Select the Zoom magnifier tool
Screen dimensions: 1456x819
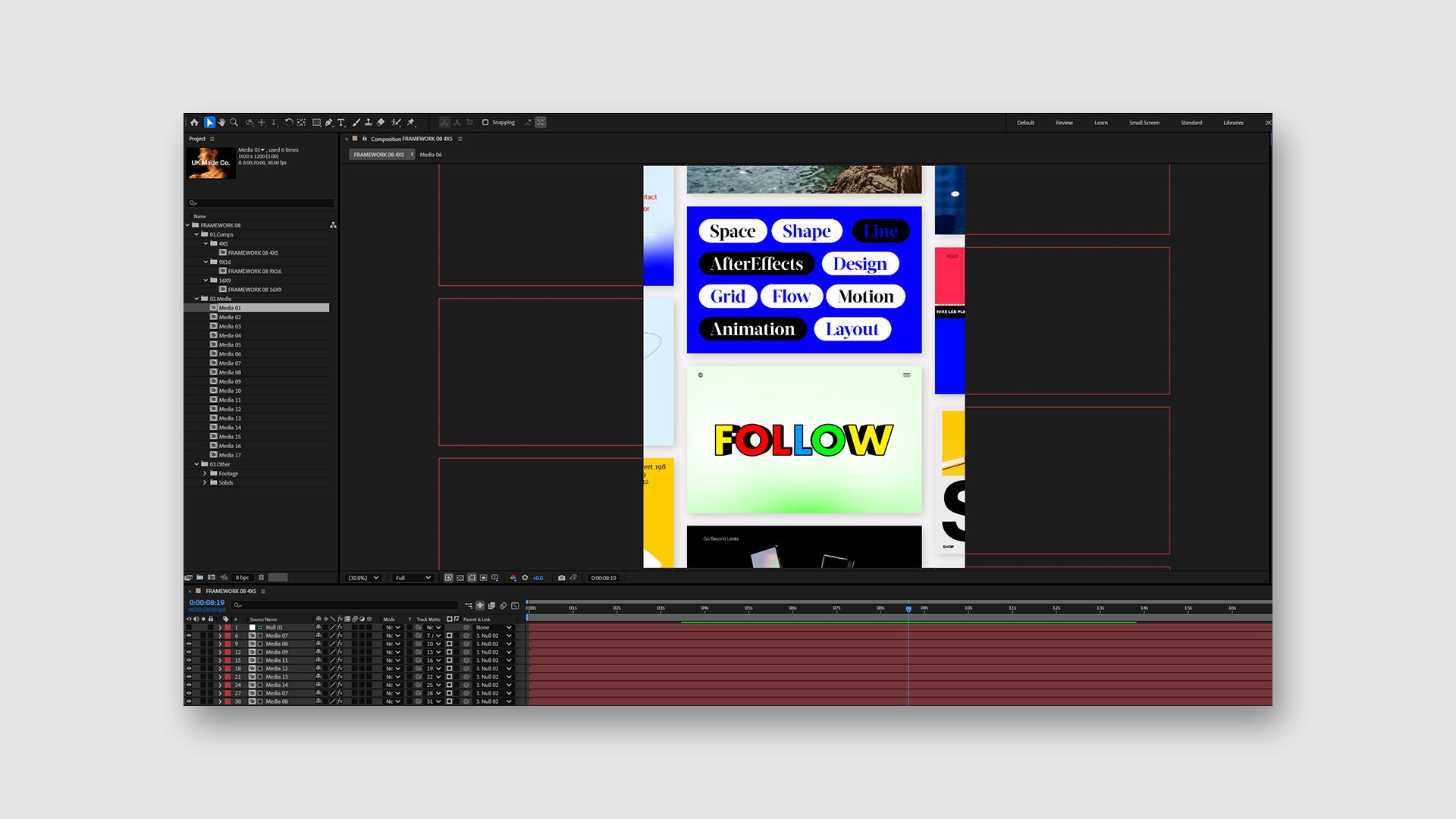234,122
